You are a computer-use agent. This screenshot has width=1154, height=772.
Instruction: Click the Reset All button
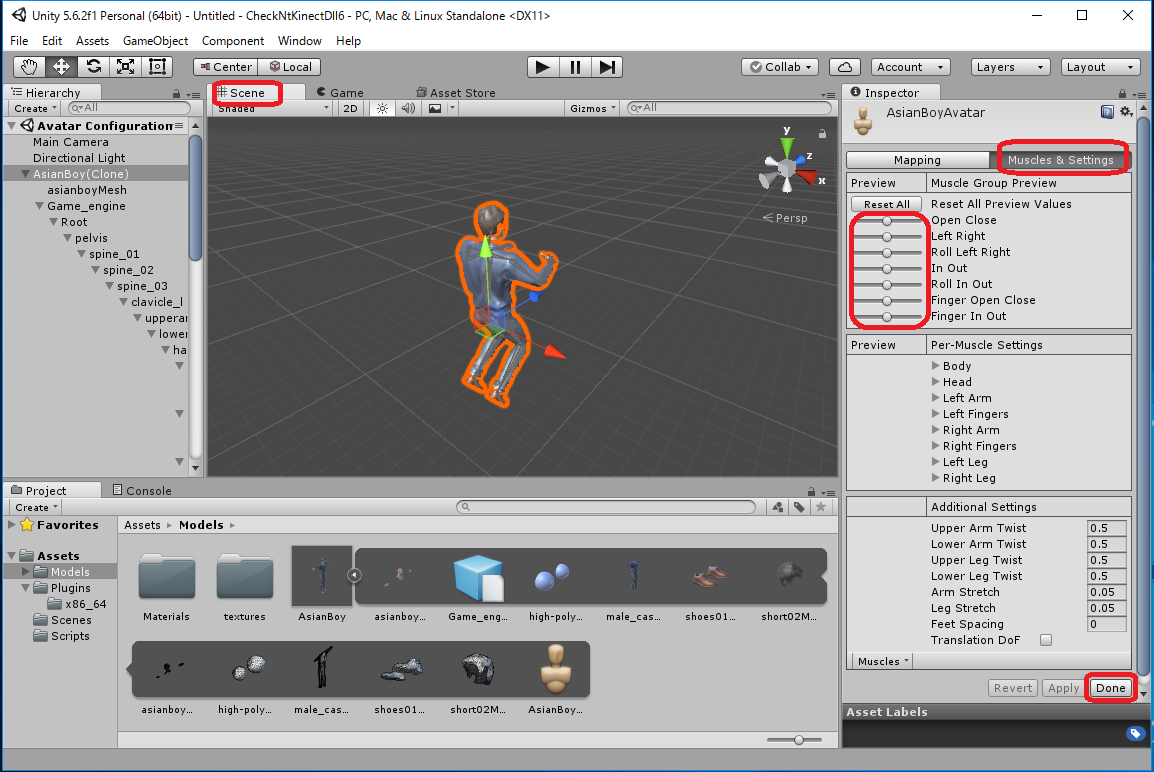[886, 204]
